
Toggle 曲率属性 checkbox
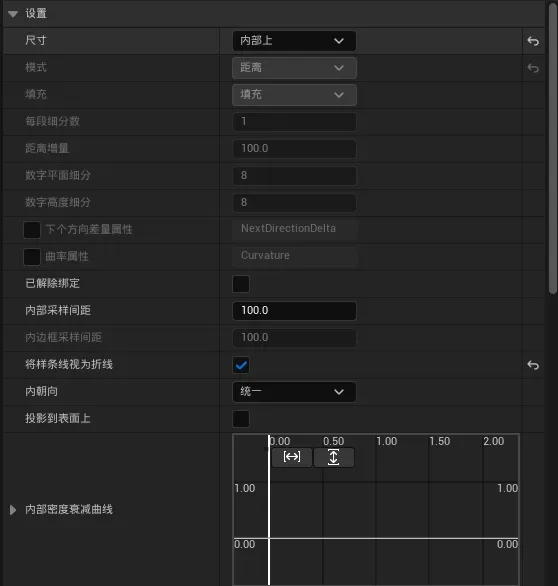[32, 257]
